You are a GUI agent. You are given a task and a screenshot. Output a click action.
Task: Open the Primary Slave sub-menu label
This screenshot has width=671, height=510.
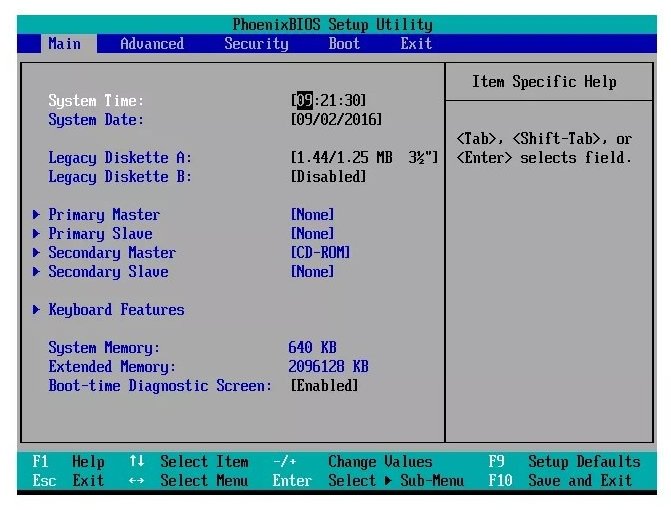(100, 234)
